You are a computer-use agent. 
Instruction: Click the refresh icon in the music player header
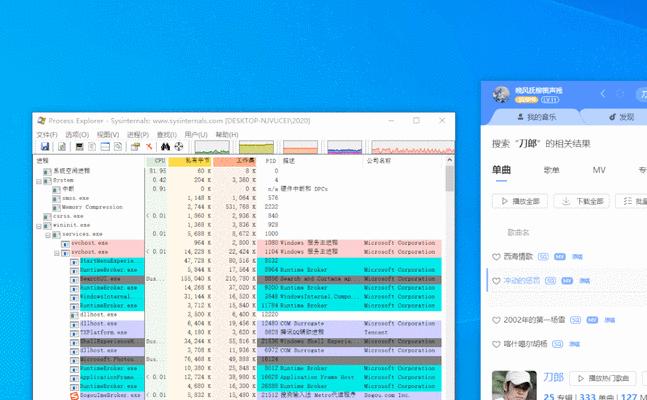coord(620,94)
